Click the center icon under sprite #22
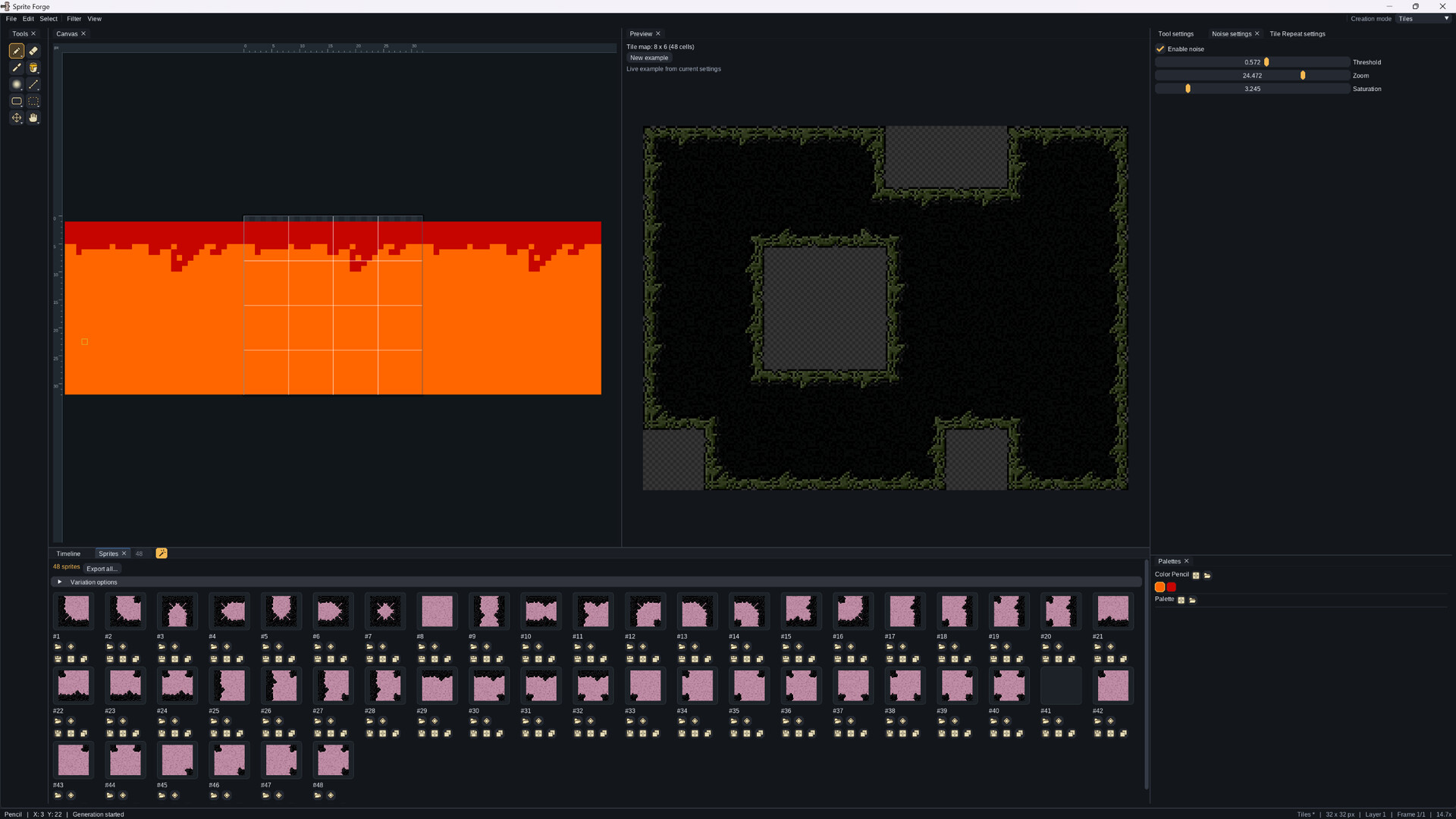 tap(71, 733)
